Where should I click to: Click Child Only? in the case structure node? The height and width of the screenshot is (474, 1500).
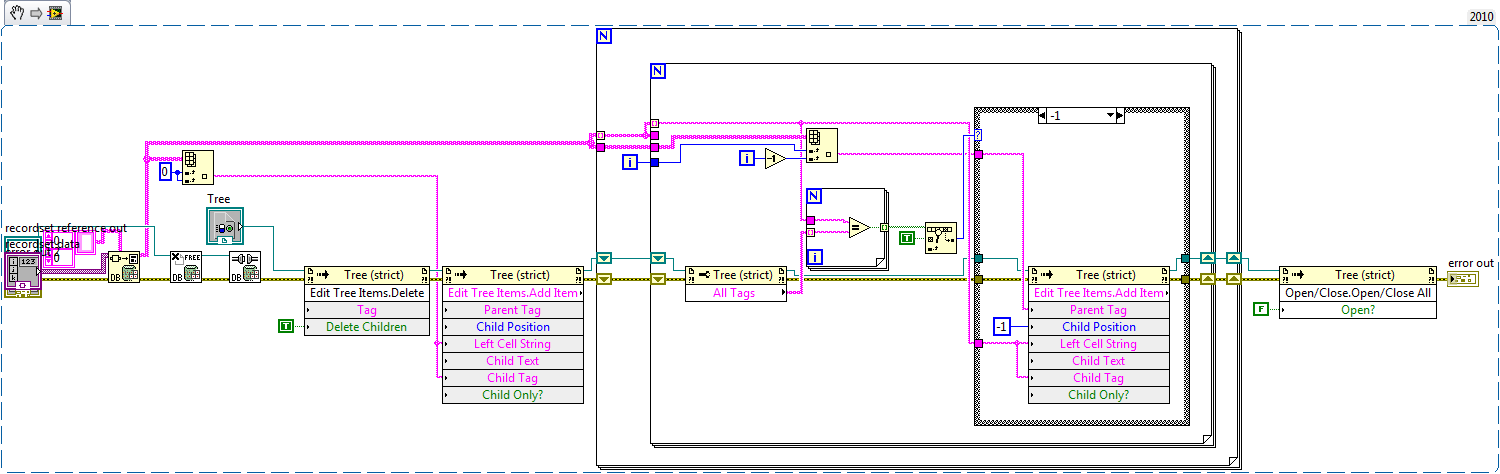(x=1099, y=394)
